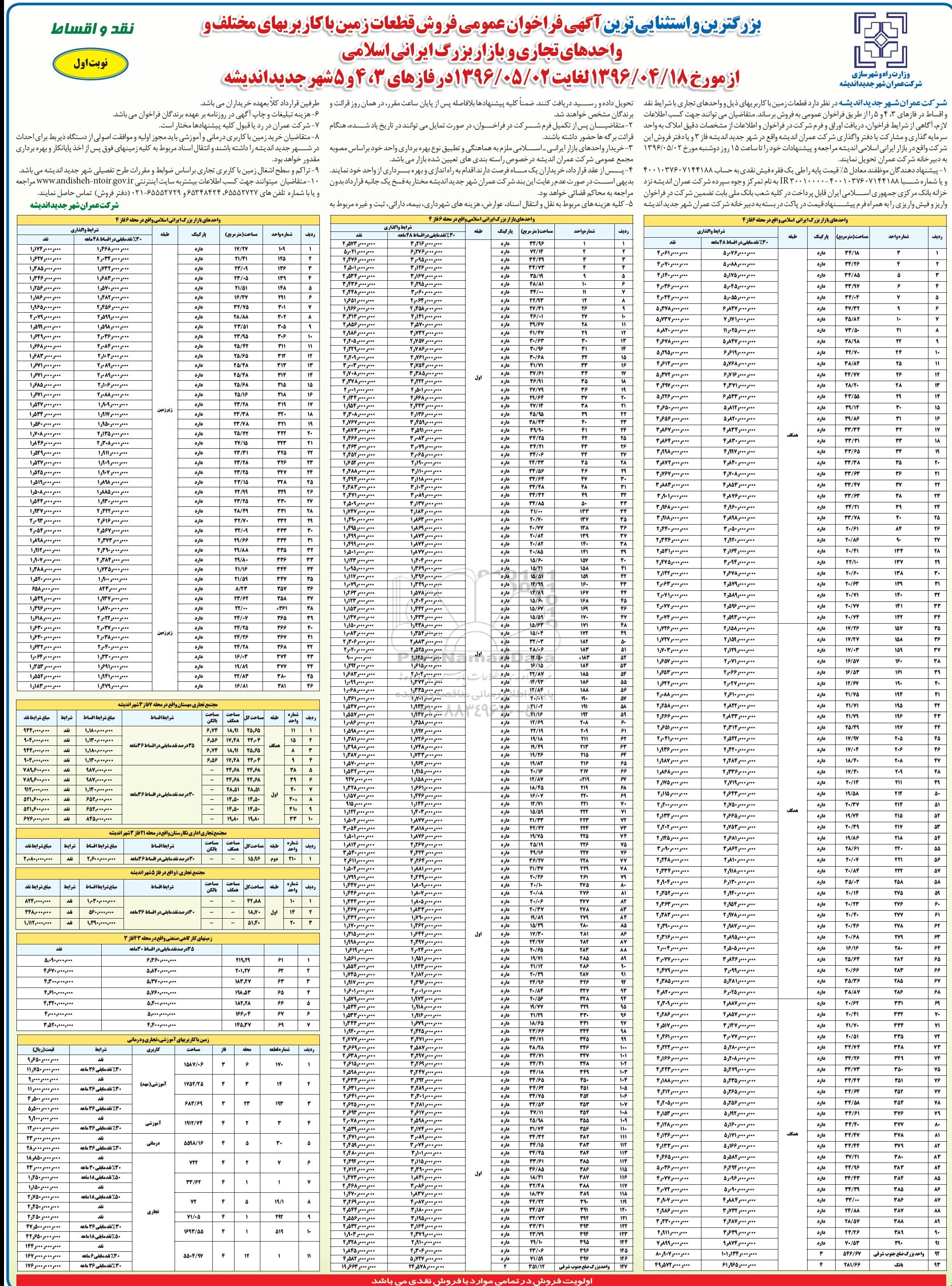This screenshot has width=952, height=1286.
Task: Click unit number 210 in Negarestan table
Action: pyautogui.click(x=292, y=859)
